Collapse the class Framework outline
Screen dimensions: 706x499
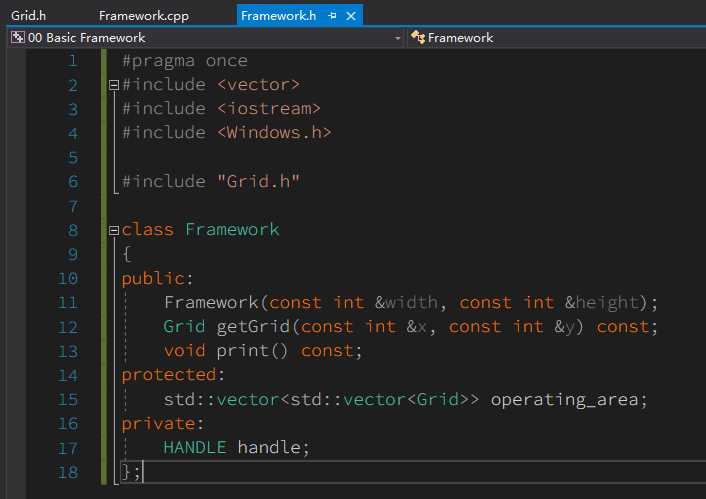point(113,230)
